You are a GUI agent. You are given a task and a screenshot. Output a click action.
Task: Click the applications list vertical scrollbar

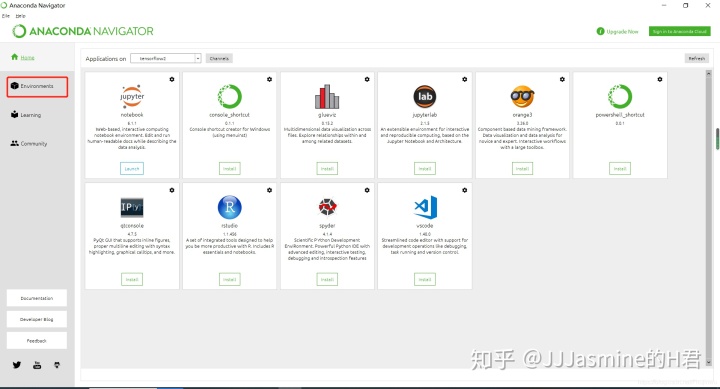(x=709, y=218)
